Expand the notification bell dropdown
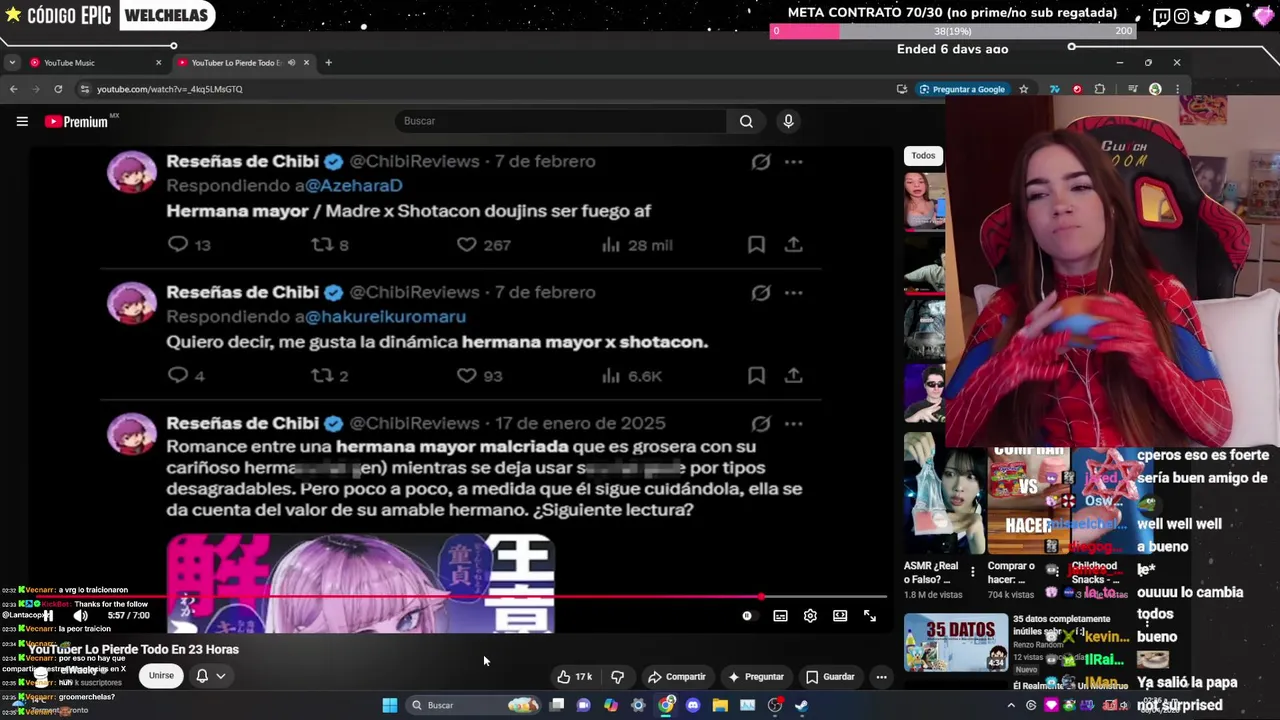 (210, 676)
